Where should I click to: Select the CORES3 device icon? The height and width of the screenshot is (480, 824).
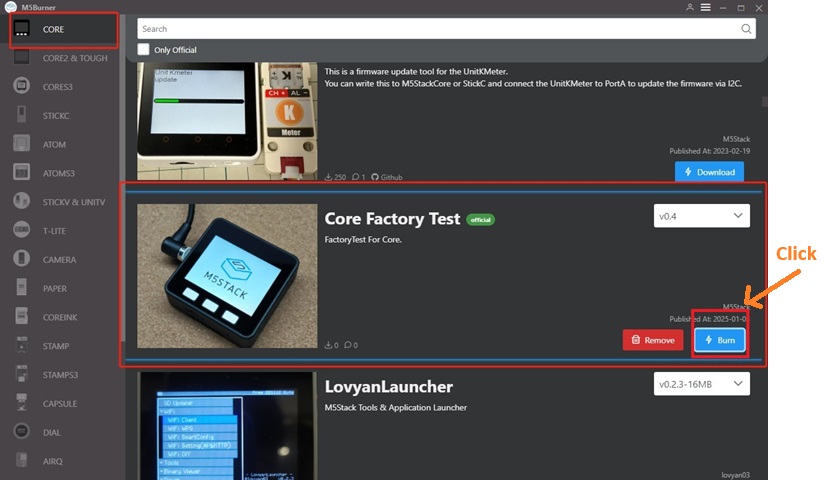click(21, 87)
